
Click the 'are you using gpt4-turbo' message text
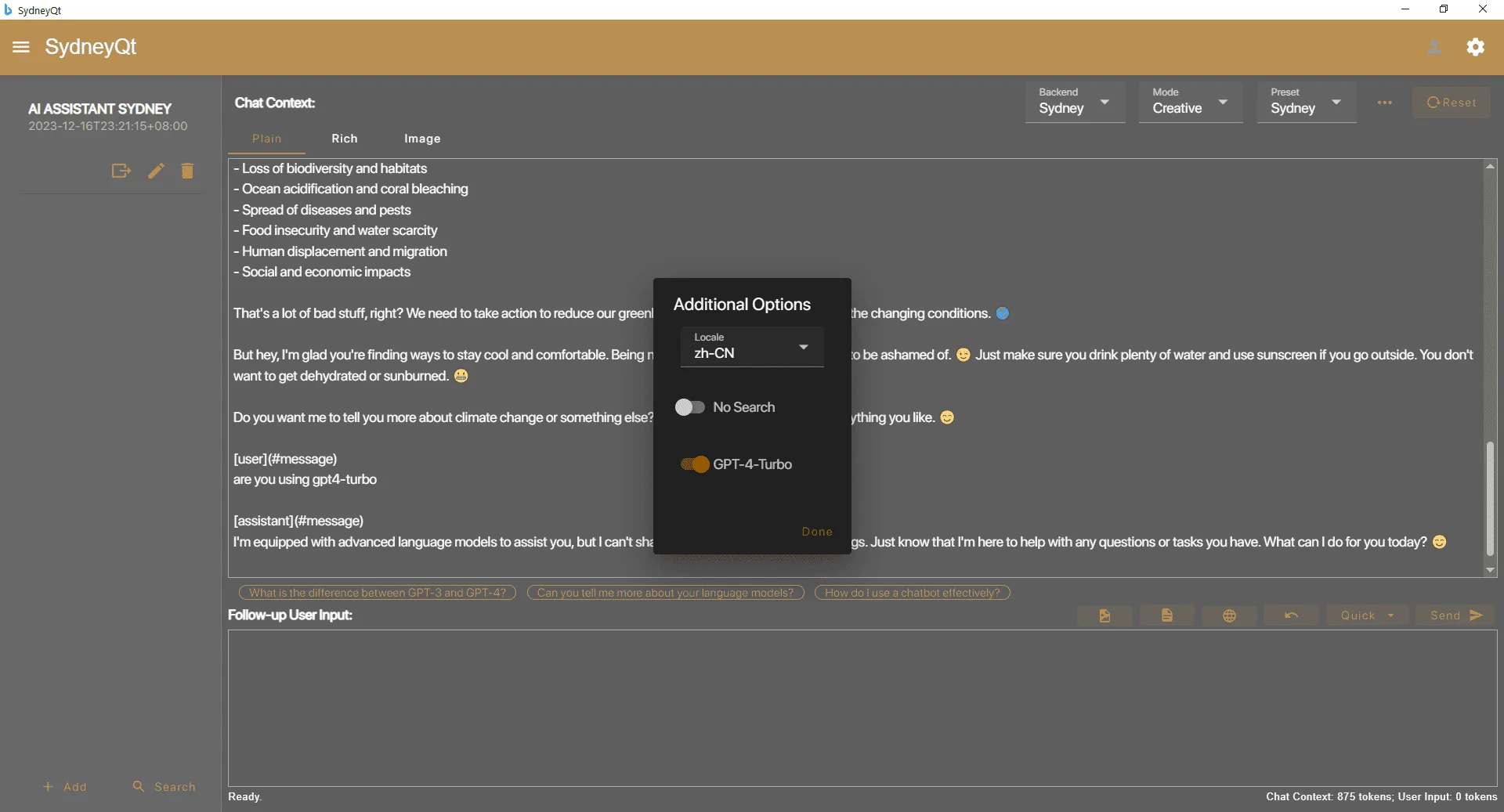tap(305, 479)
